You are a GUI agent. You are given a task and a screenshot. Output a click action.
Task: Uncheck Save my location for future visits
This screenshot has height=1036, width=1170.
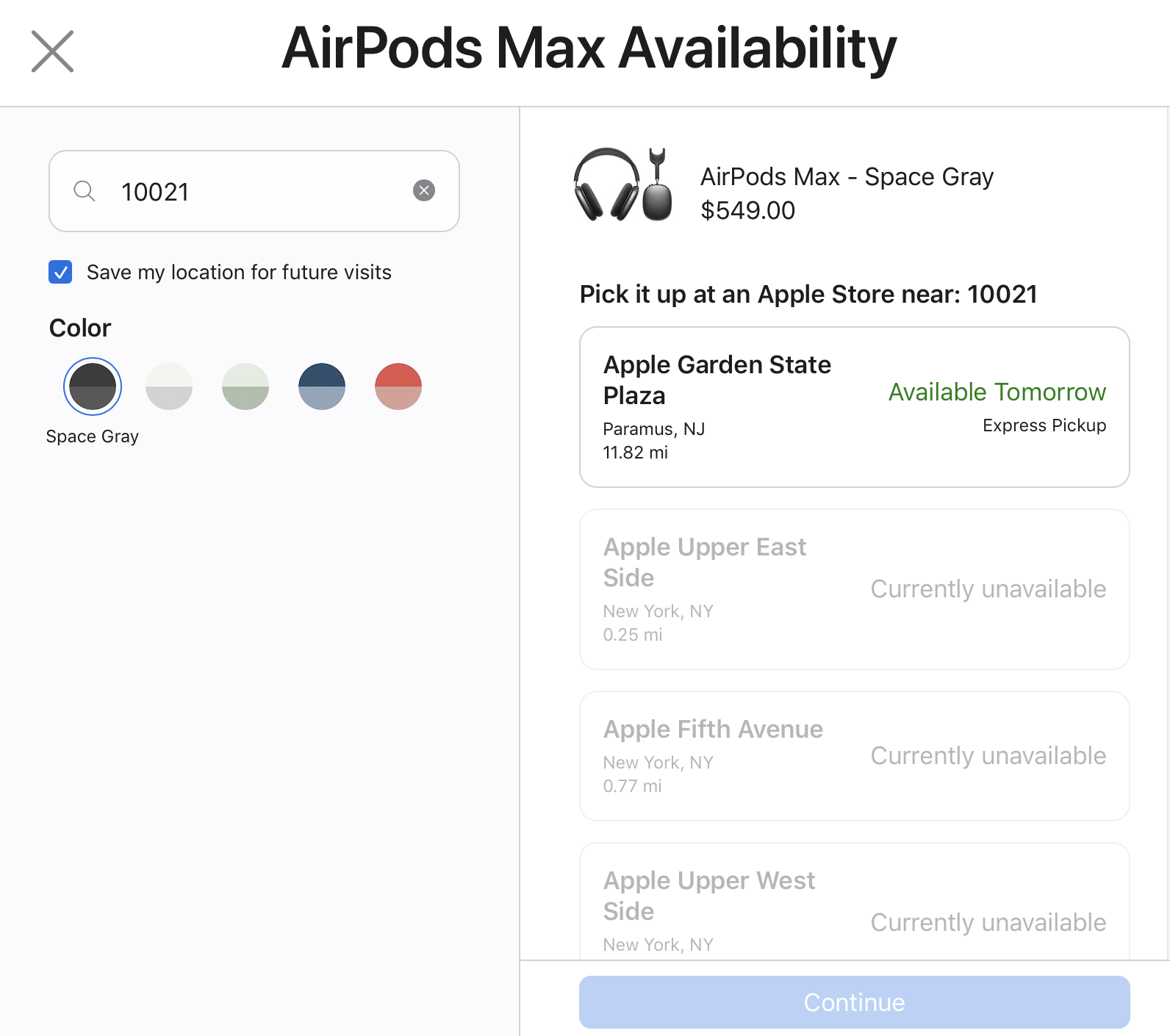[x=60, y=272]
